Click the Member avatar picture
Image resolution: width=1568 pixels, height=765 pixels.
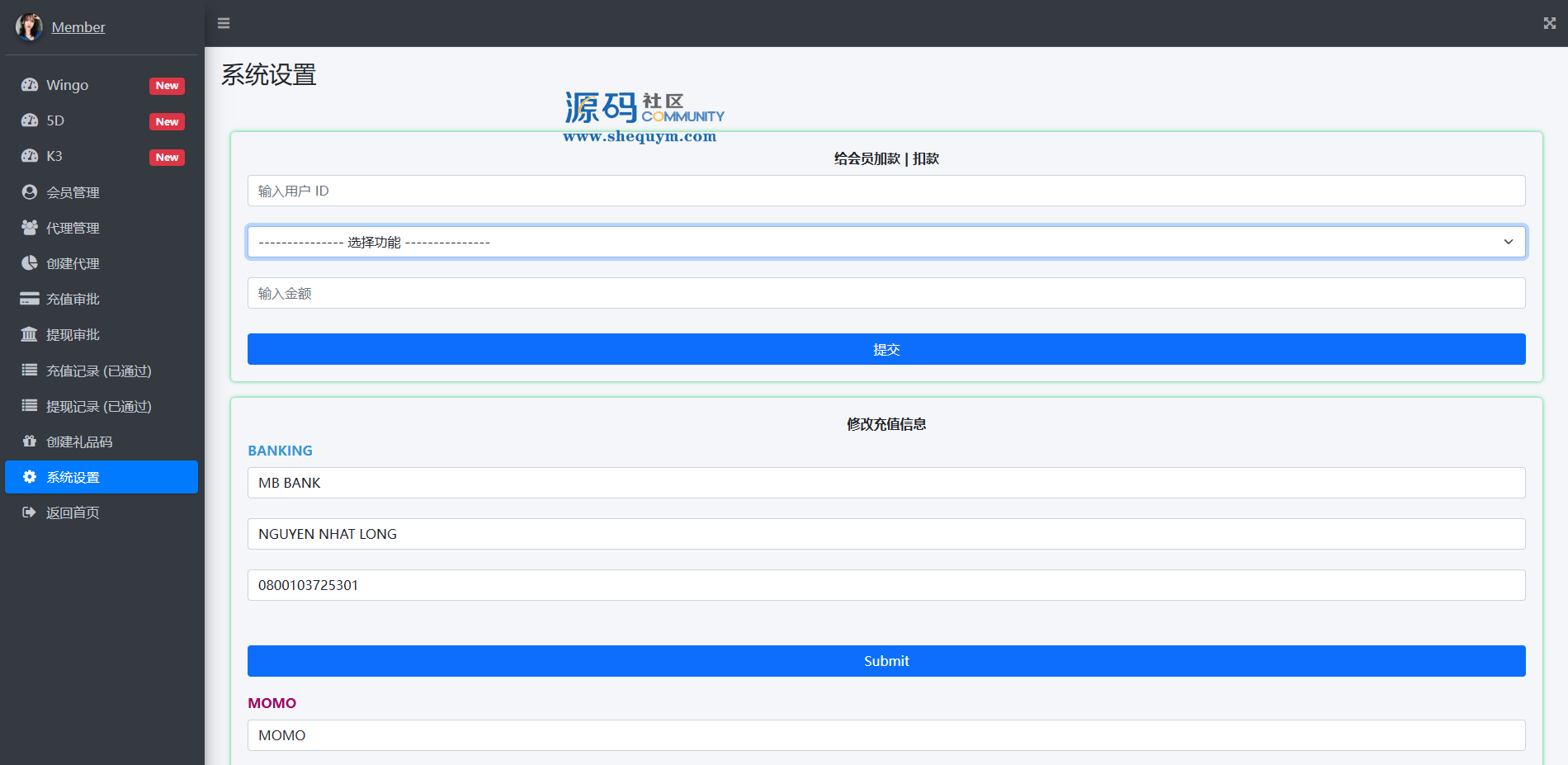pyautogui.click(x=29, y=26)
